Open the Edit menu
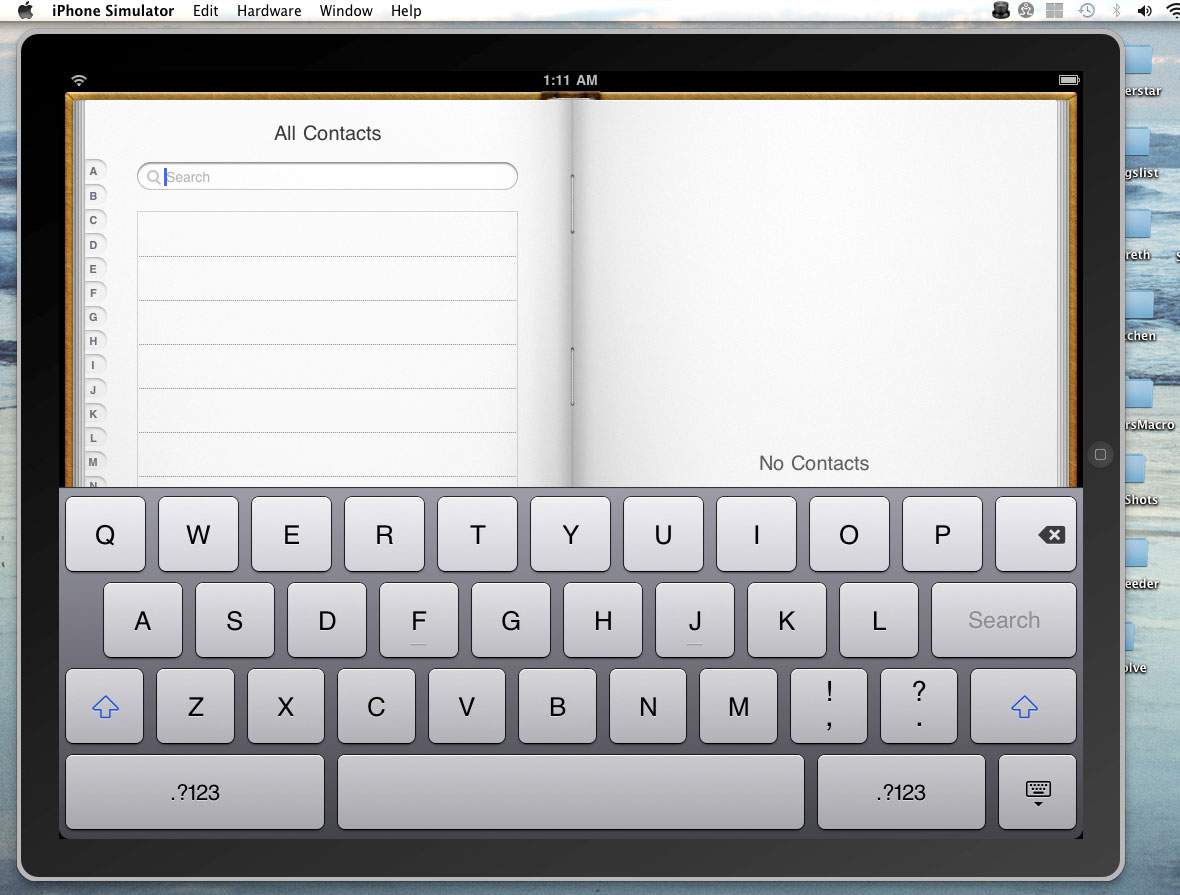1180x895 pixels. [205, 11]
